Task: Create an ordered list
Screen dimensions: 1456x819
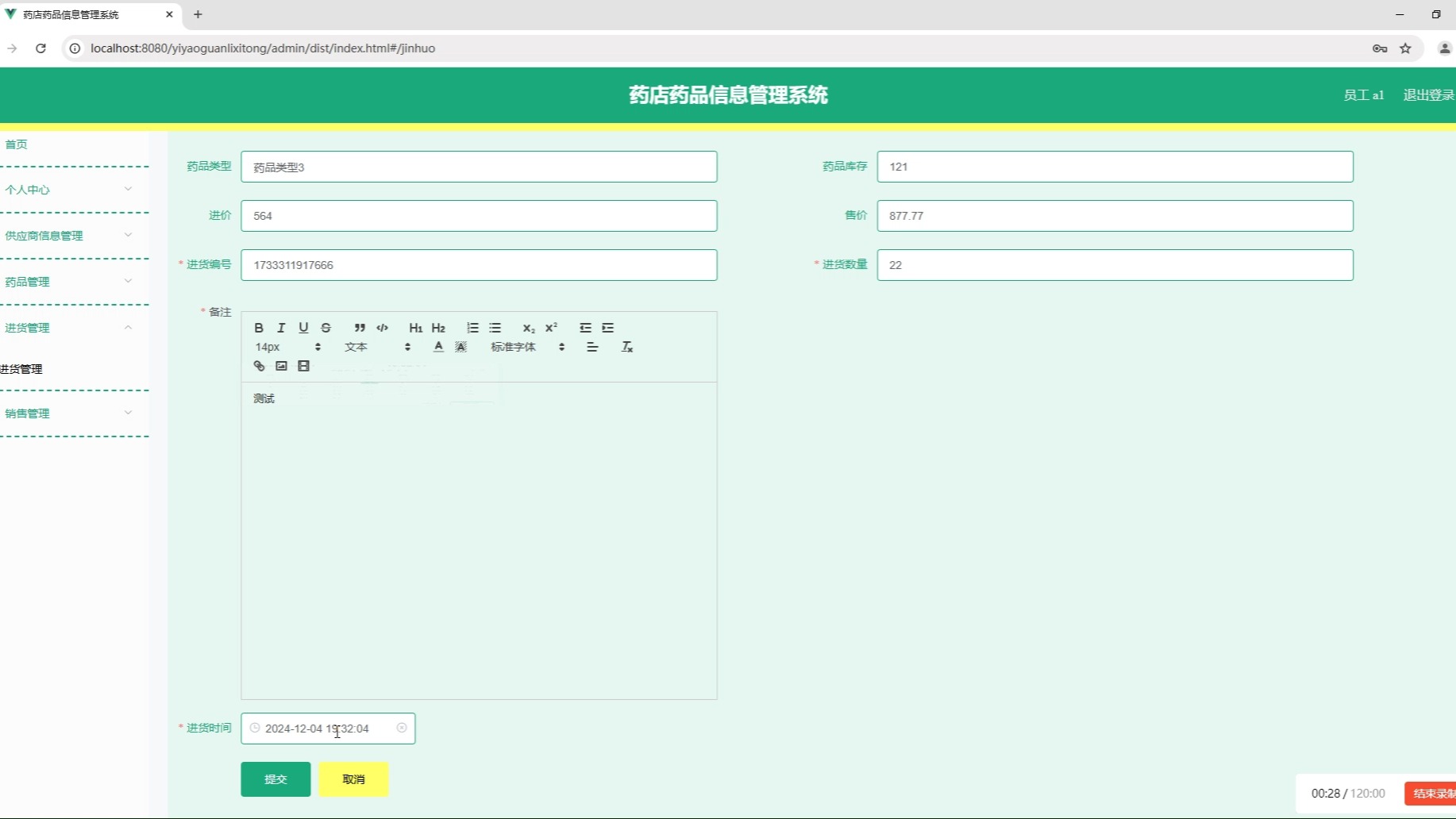Action: coord(472,328)
